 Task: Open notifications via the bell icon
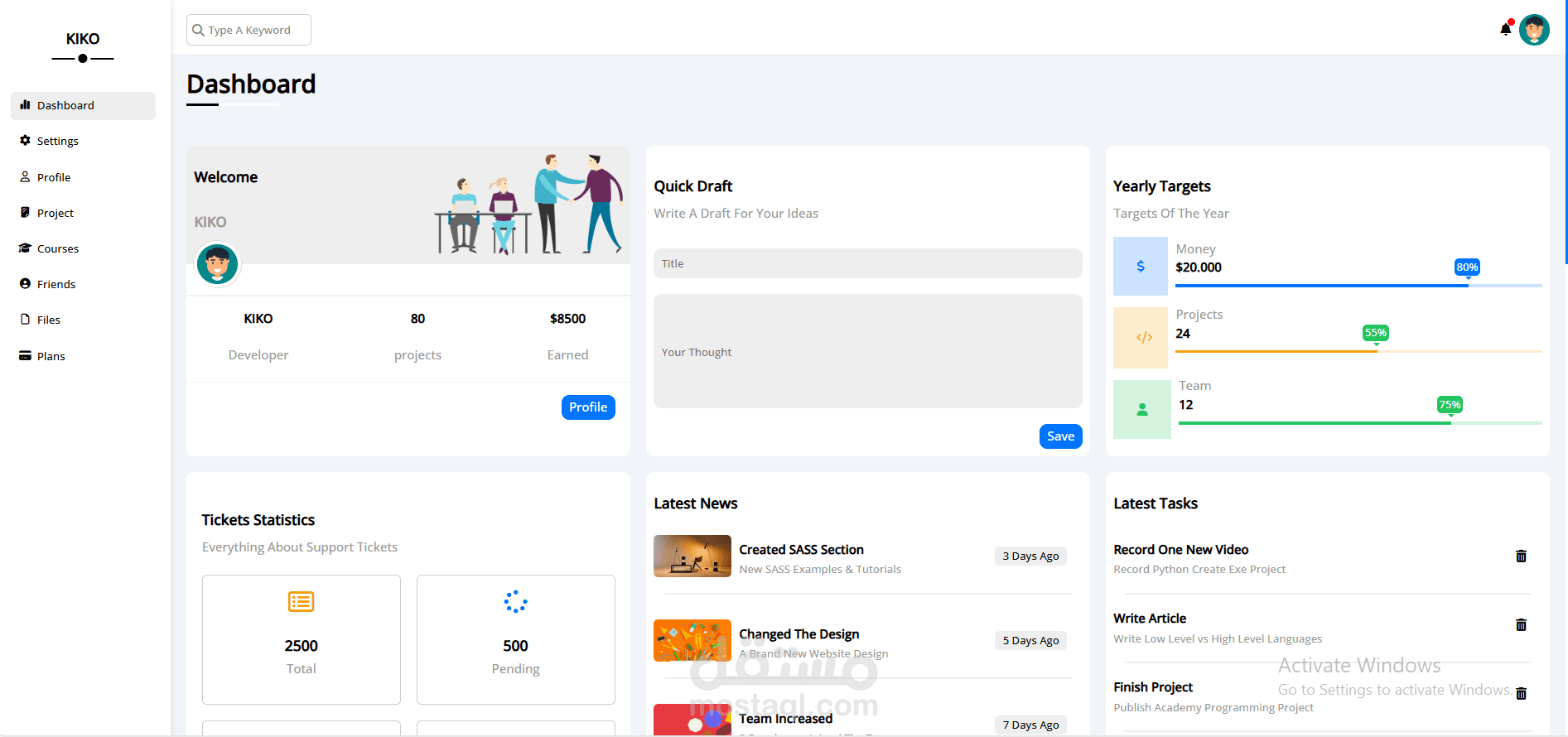tap(1505, 30)
